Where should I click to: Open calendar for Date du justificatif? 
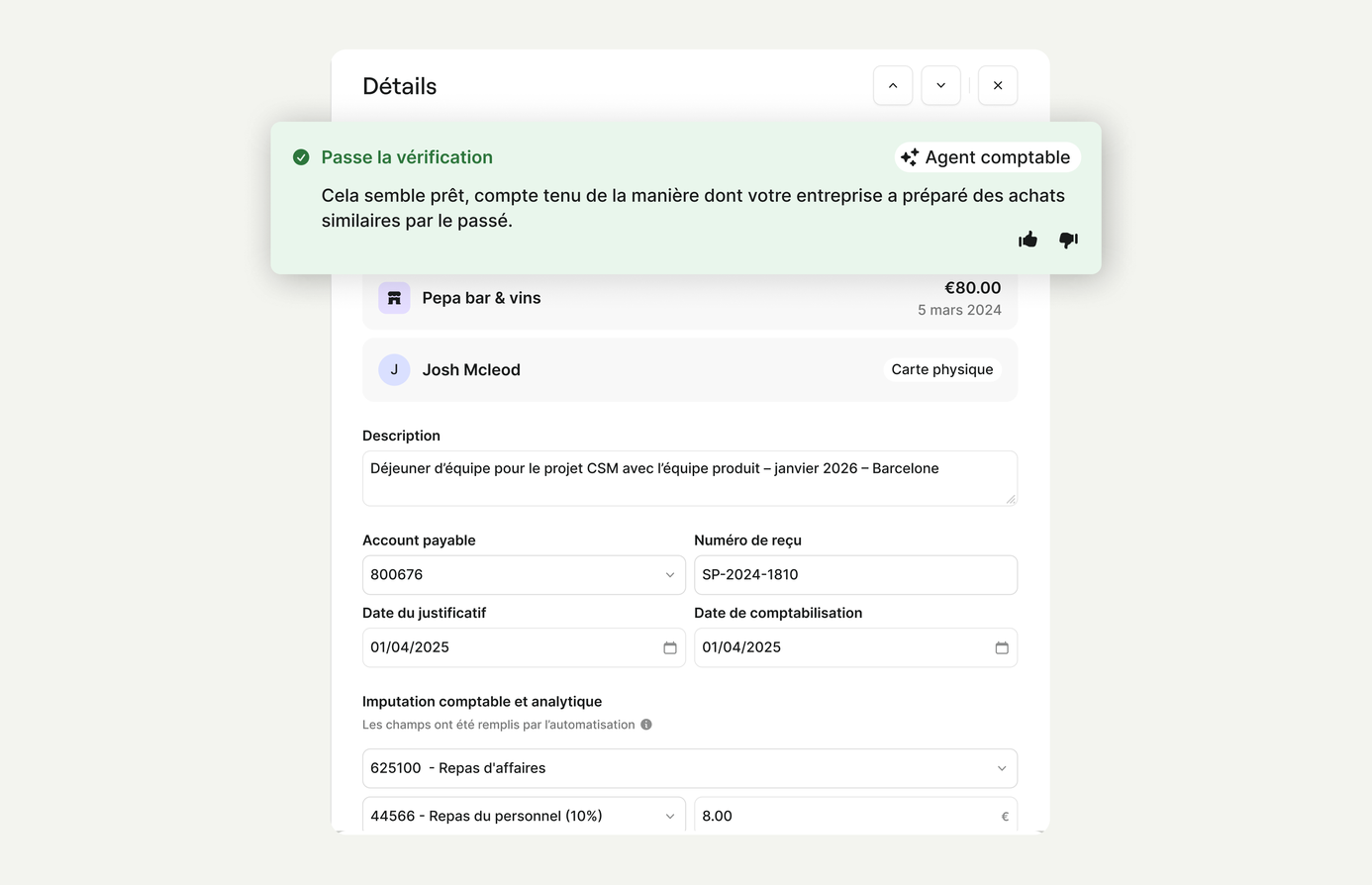[x=670, y=647]
